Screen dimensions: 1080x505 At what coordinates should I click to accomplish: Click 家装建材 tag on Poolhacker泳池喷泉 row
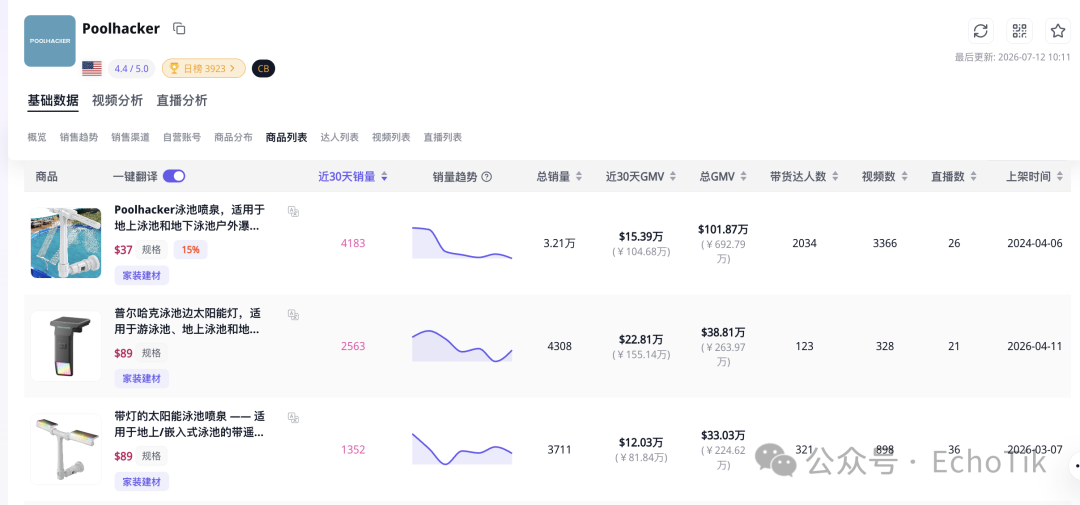click(141, 276)
